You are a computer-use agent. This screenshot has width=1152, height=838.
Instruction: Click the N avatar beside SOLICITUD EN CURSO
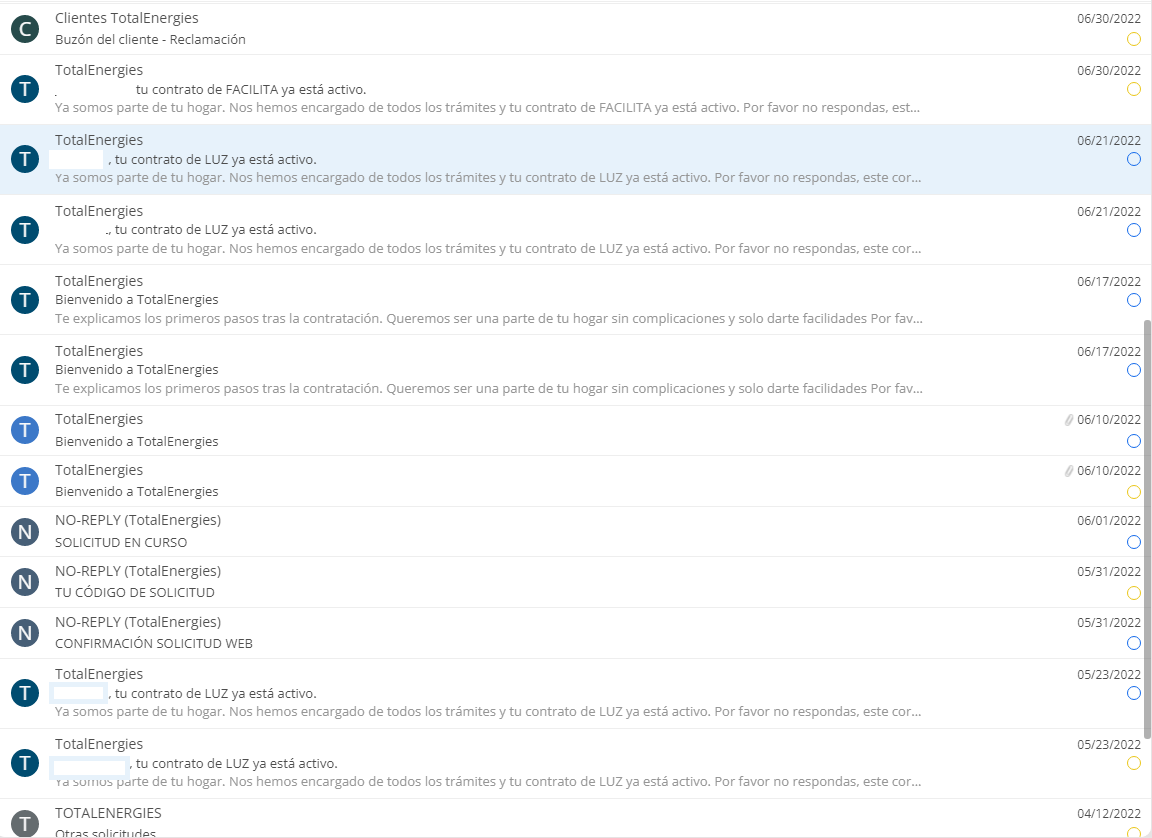point(25,531)
